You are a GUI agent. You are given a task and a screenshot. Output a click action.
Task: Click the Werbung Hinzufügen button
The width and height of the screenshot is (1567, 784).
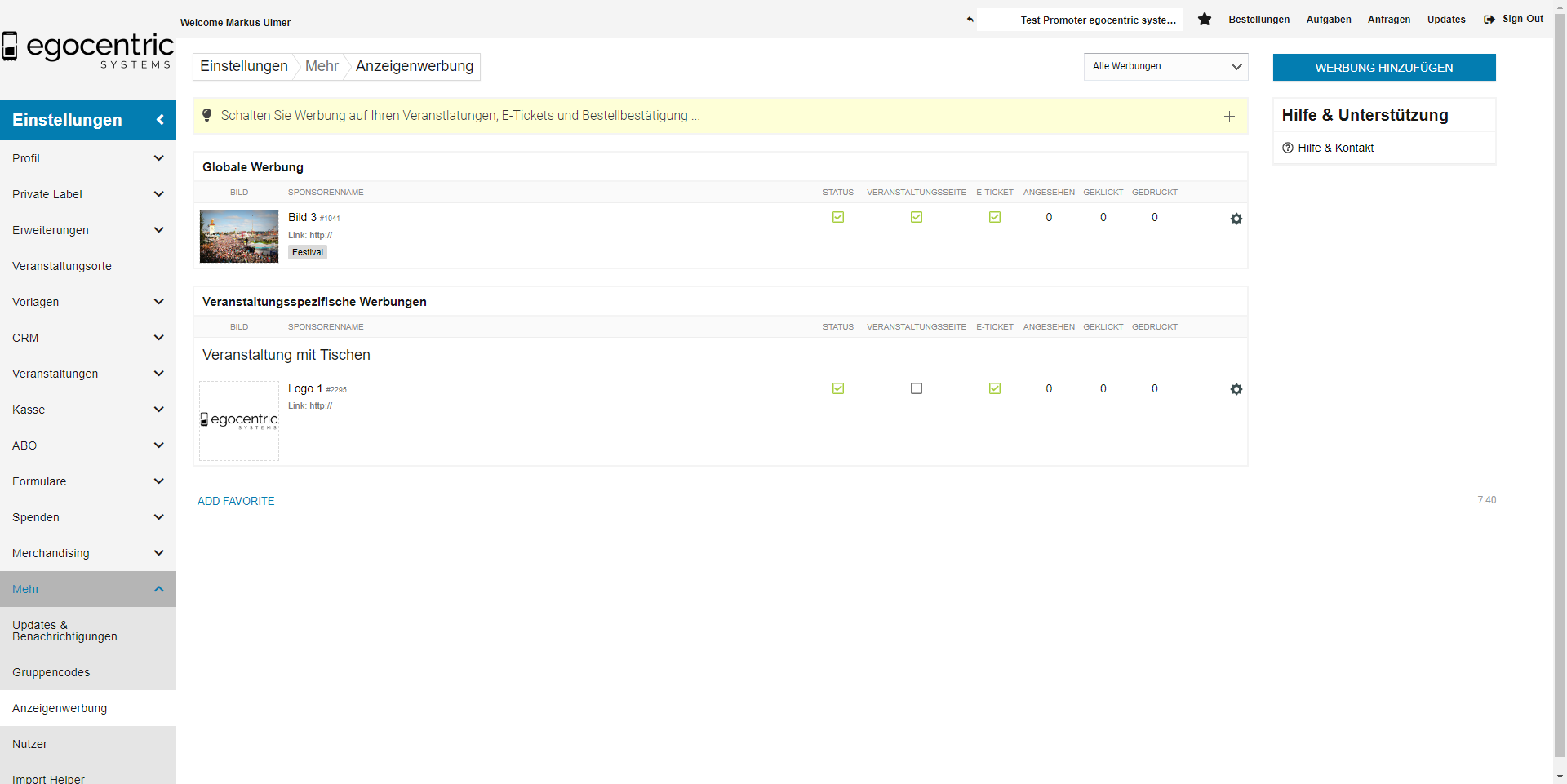click(x=1383, y=68)
